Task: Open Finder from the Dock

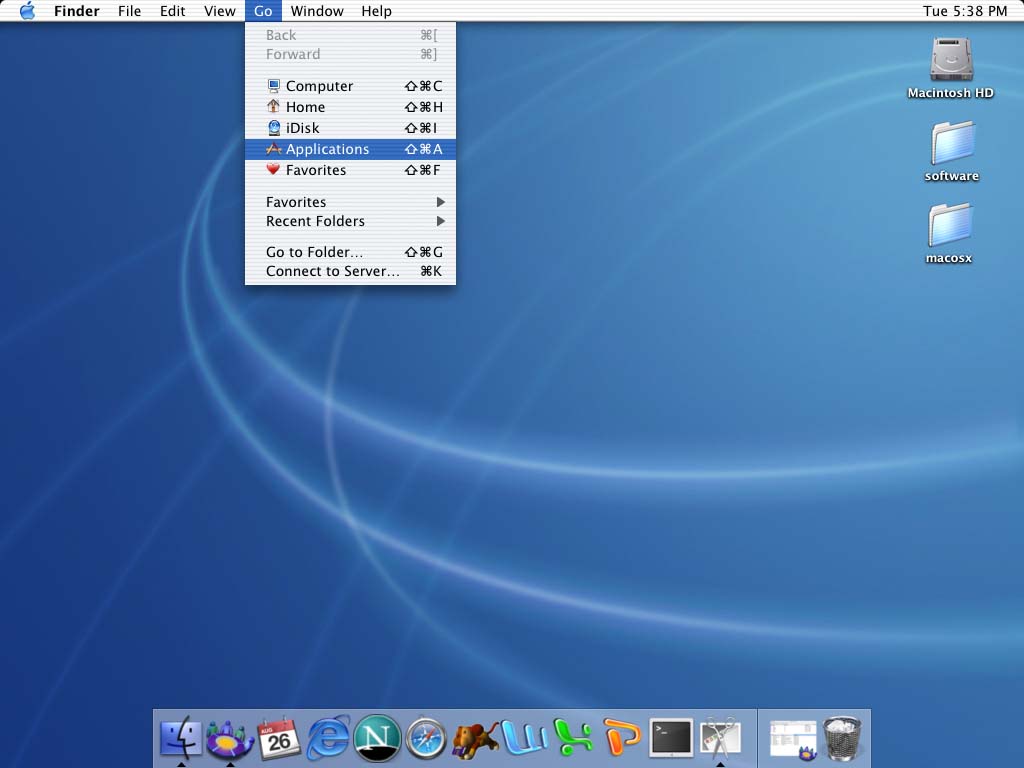Action: pyautogui.click(x=181, y=739)
